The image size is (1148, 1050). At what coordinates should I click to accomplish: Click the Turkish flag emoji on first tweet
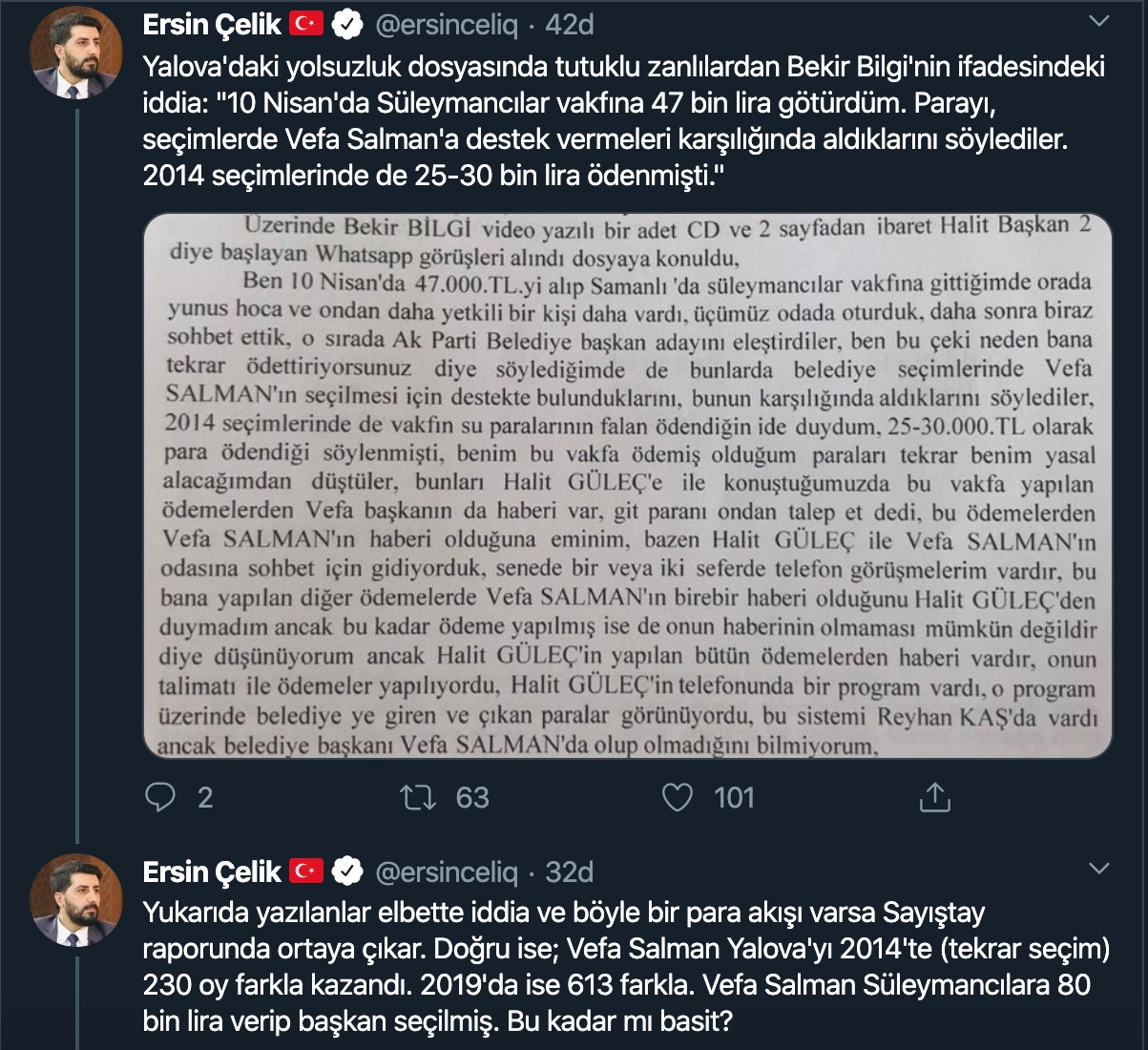point(306,24)
